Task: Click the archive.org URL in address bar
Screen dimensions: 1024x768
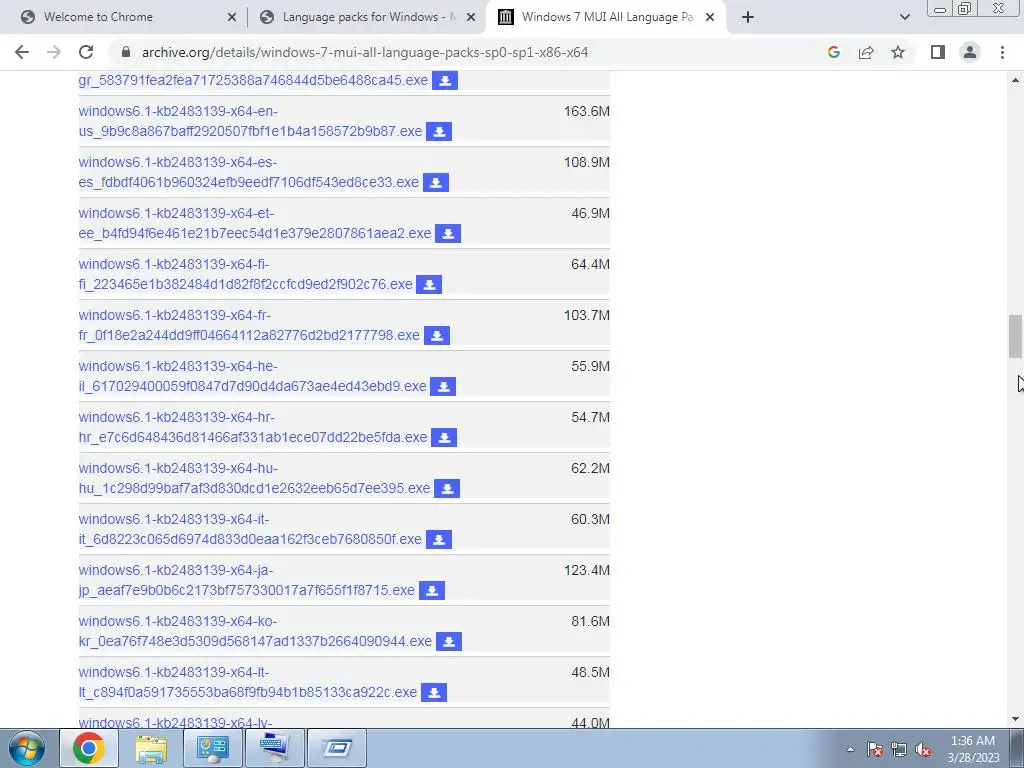Action: click(x=365, y=52)
